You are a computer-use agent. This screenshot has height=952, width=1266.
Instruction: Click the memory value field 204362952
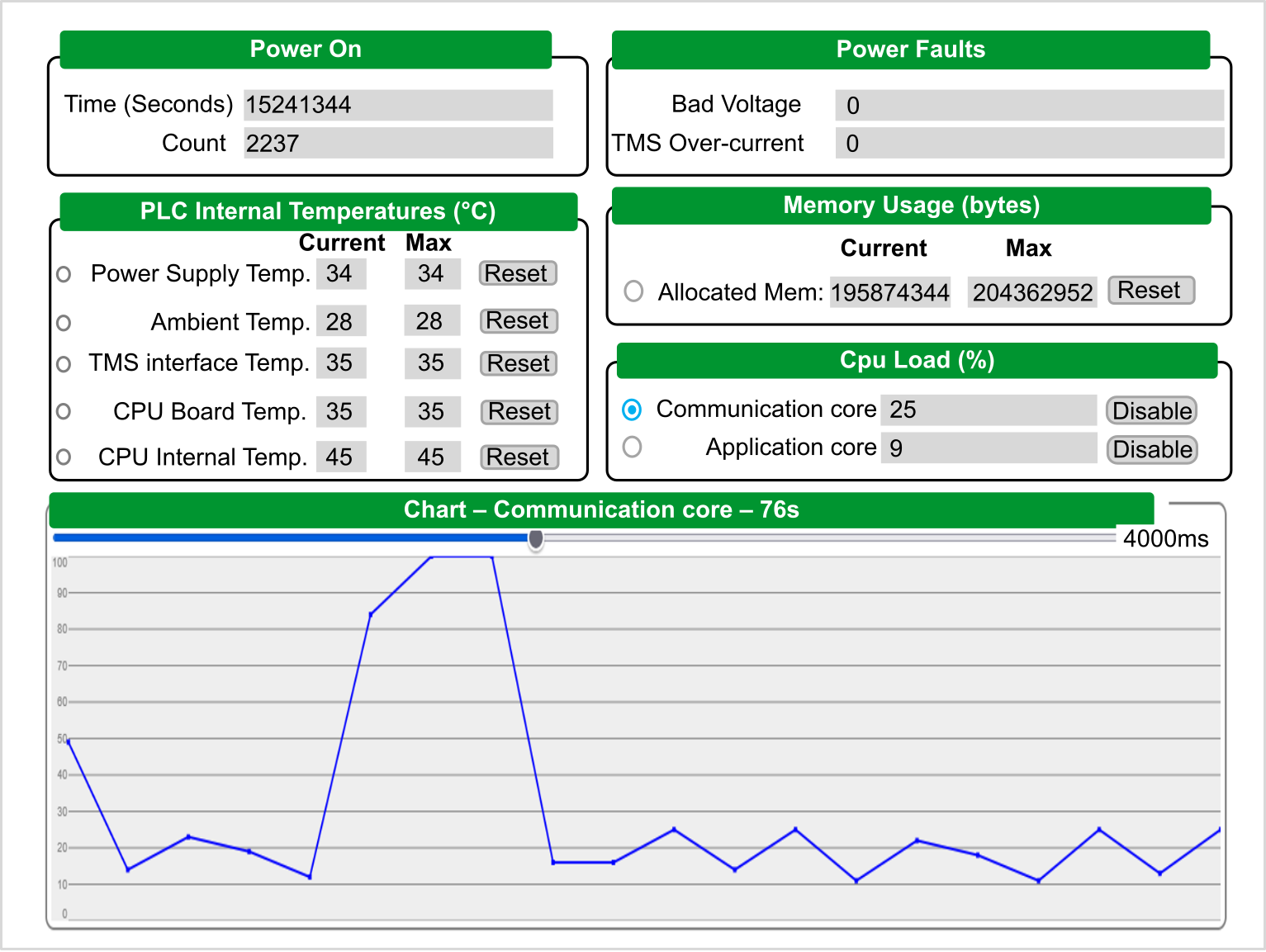[1031, 292]
